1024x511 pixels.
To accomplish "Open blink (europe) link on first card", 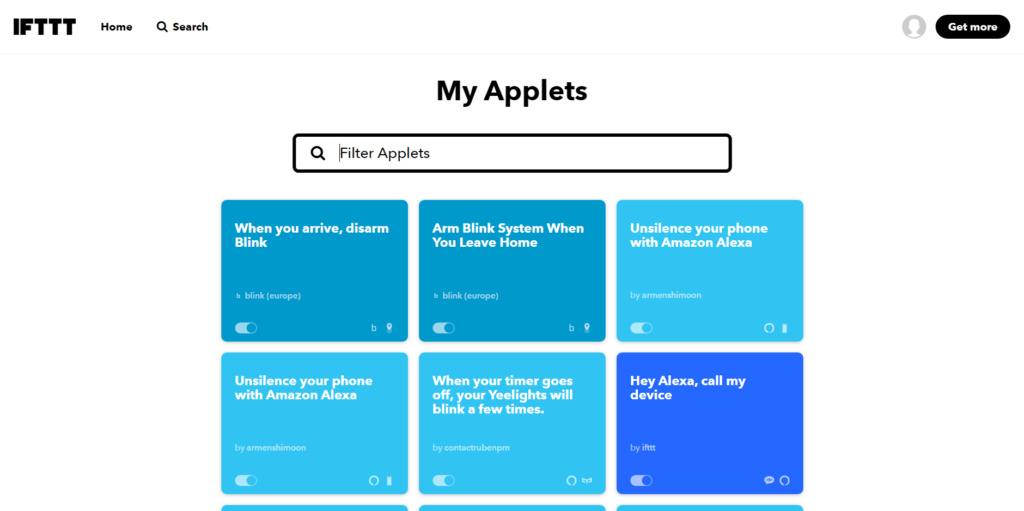I will pos(272,295).
